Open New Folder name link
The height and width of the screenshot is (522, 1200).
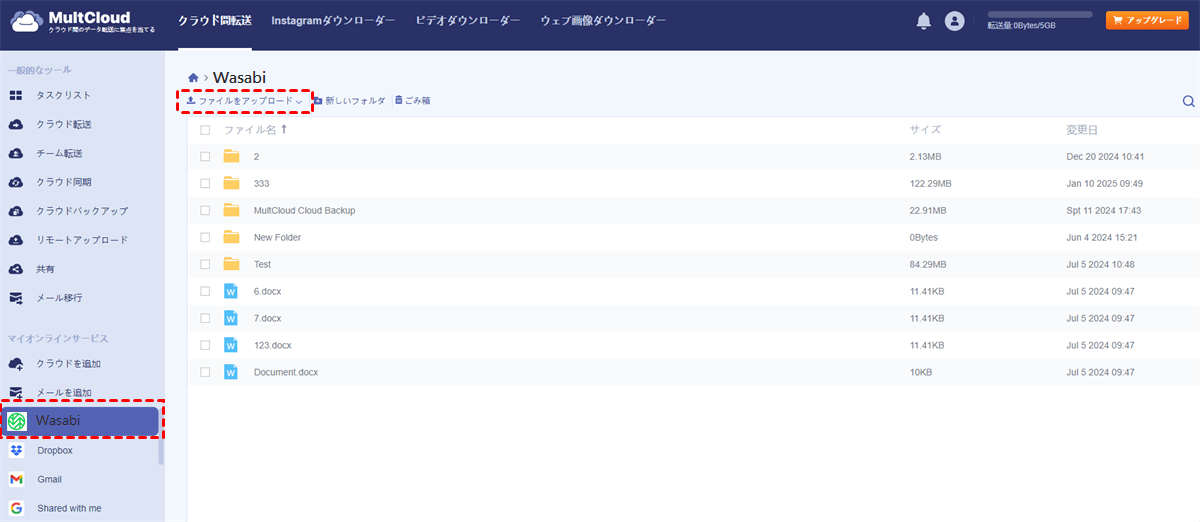coord(277,237)
